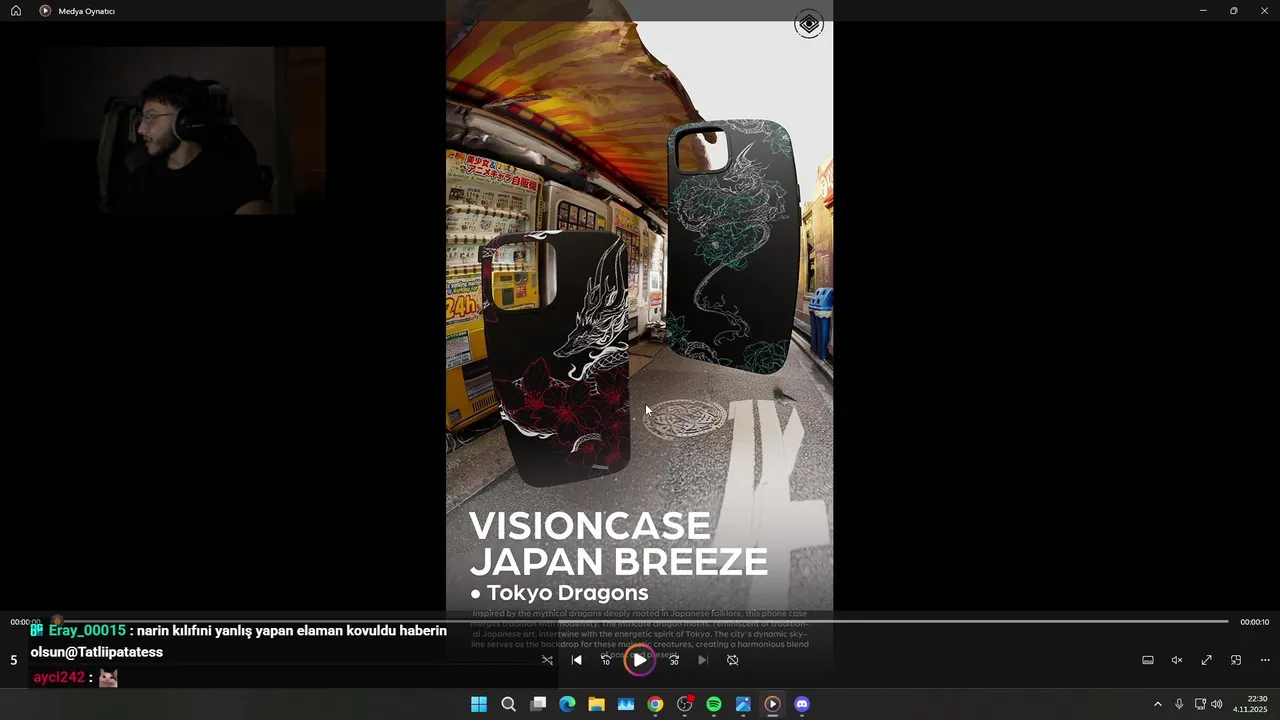This screenshot has width=1280, height=720.
Task: Open File Explorer from the taskbar
Action: point(596,704)
